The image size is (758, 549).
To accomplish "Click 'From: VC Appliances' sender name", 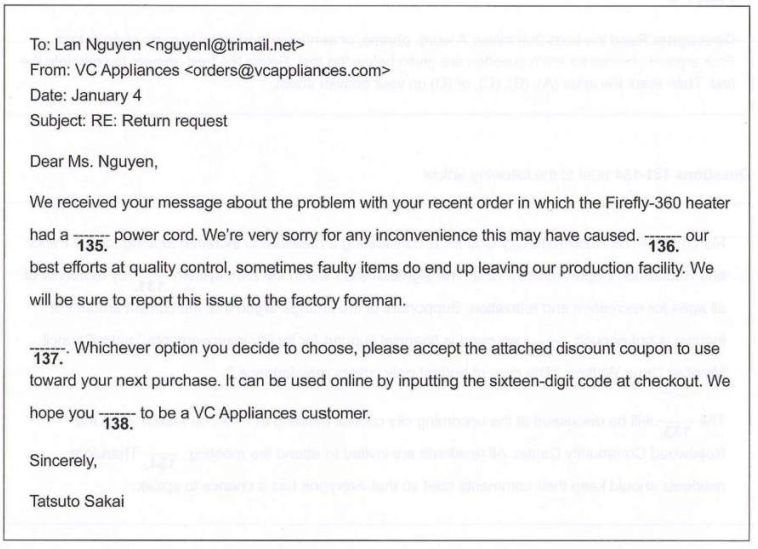I will click(x=105, y=71).
